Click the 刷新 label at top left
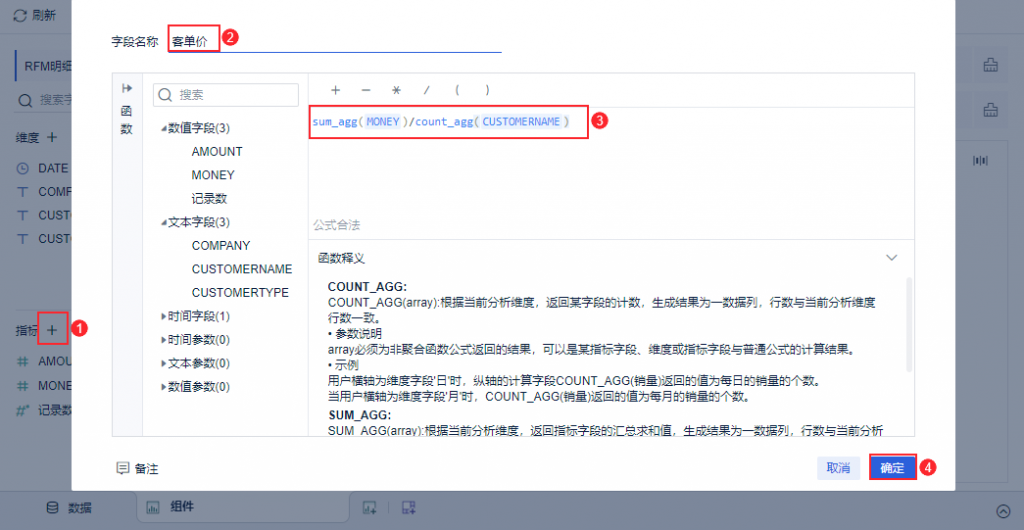The width and height of the screenshot is (1024, 530). click(44, 16)
